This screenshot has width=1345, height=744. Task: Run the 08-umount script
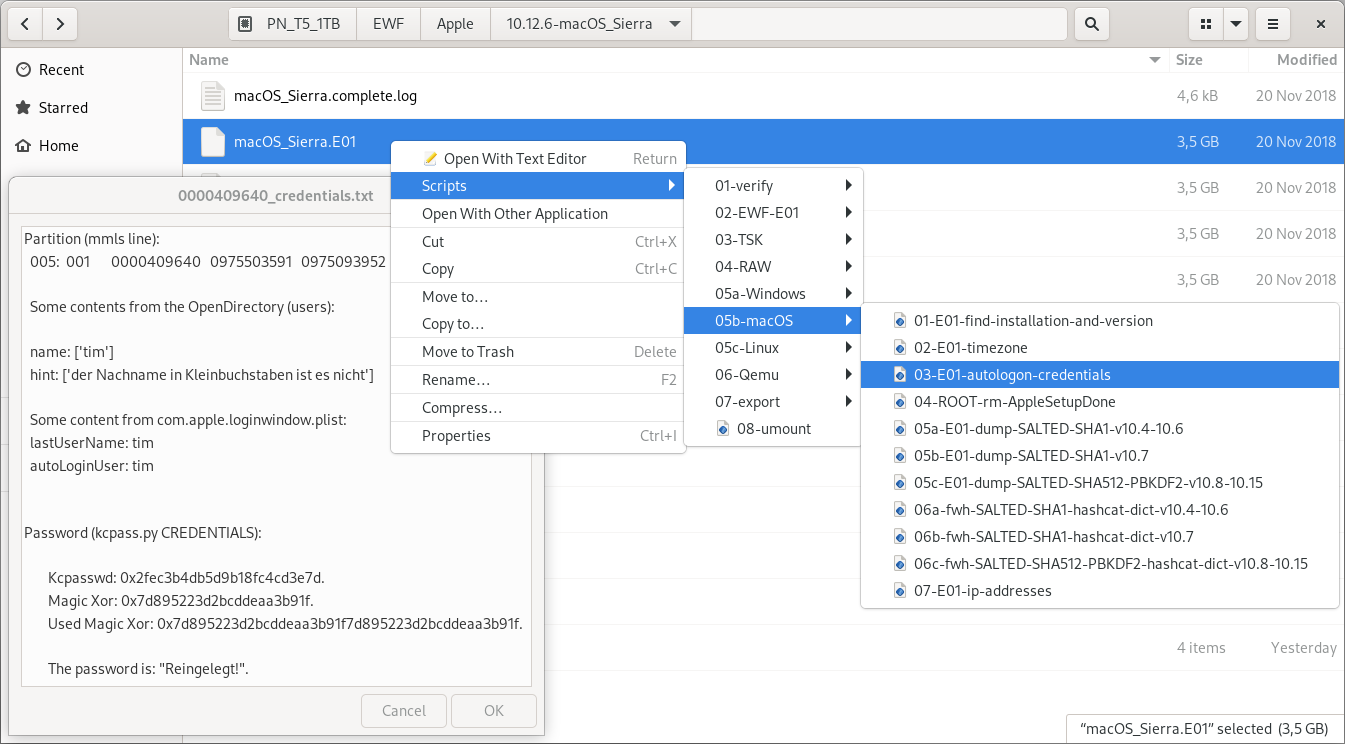[x=773, y=429]
